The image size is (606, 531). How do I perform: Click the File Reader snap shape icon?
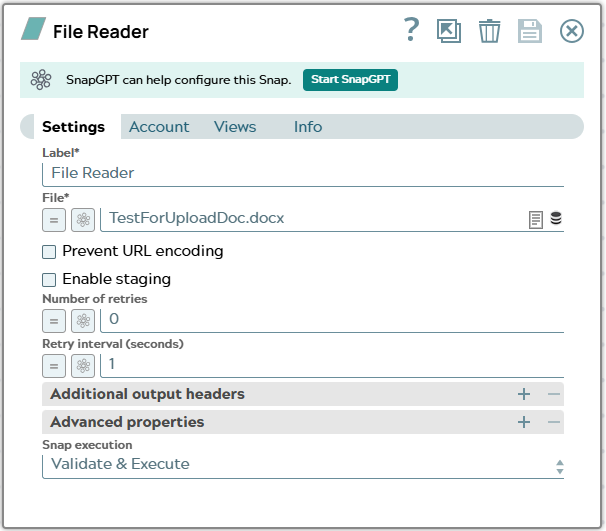(x=34, y=29)
